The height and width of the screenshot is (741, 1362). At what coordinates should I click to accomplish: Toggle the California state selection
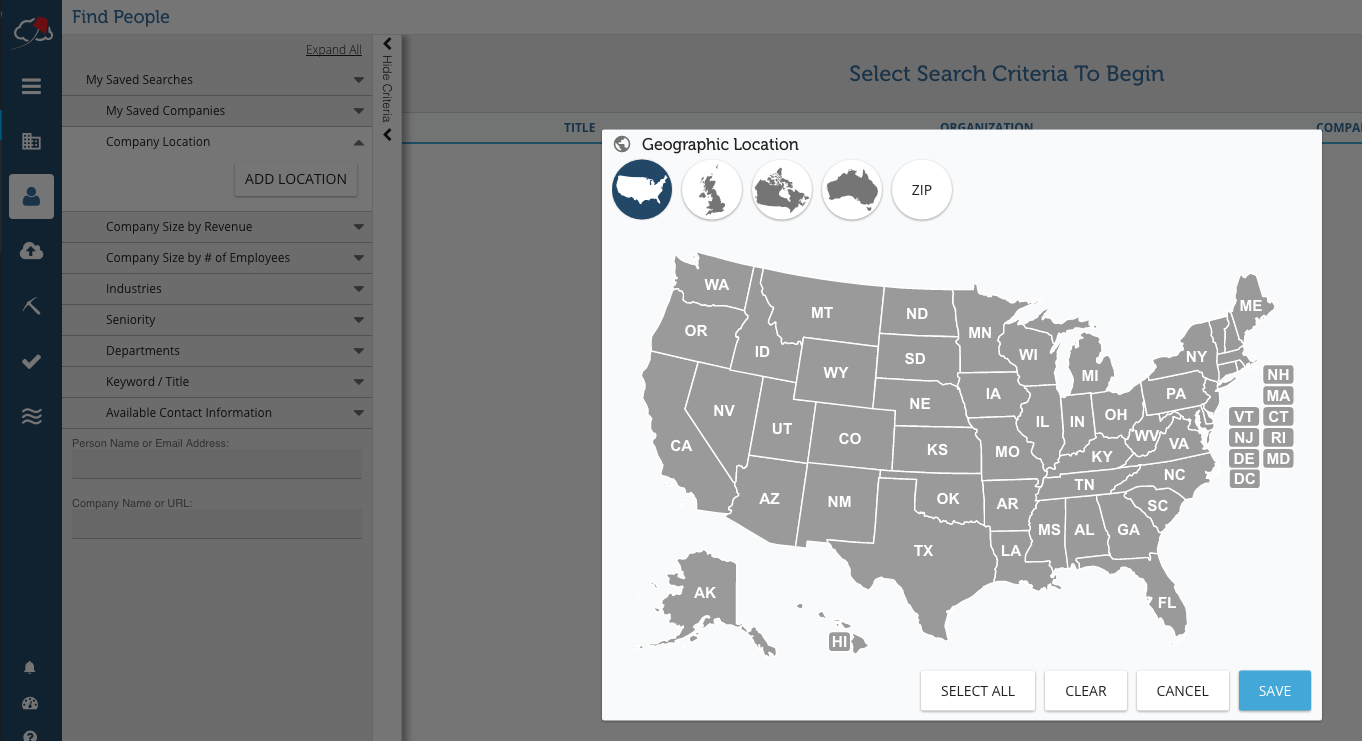(x=680, y=446)
